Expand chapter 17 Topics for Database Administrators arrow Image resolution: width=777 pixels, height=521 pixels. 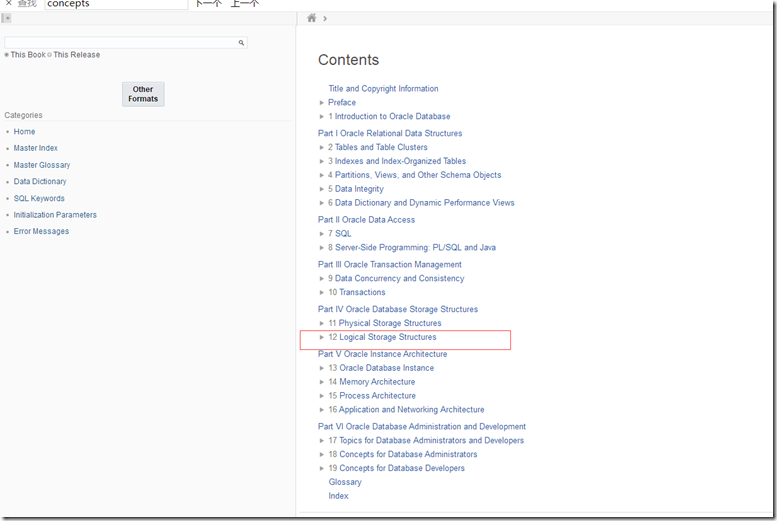tap(322, 440)
